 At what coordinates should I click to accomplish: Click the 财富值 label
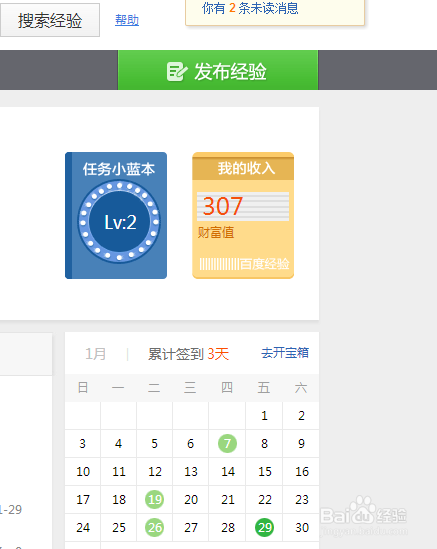[216, 232]
